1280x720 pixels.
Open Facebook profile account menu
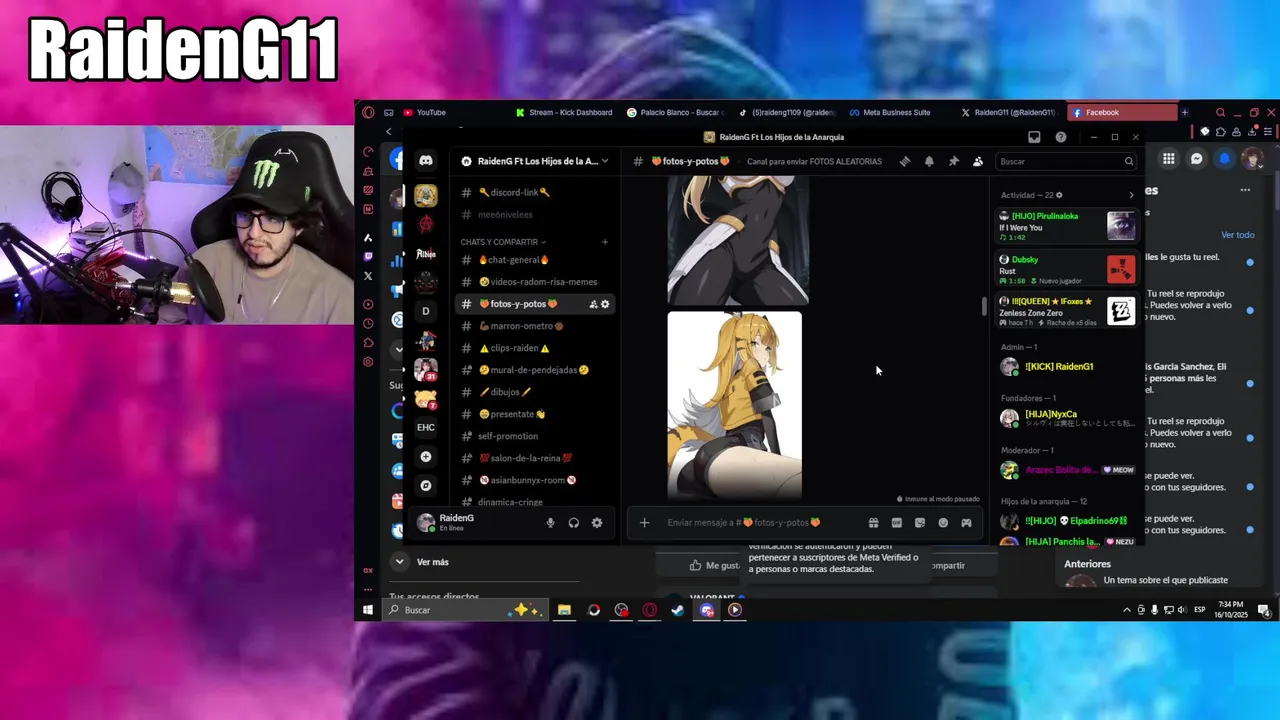1252,159
